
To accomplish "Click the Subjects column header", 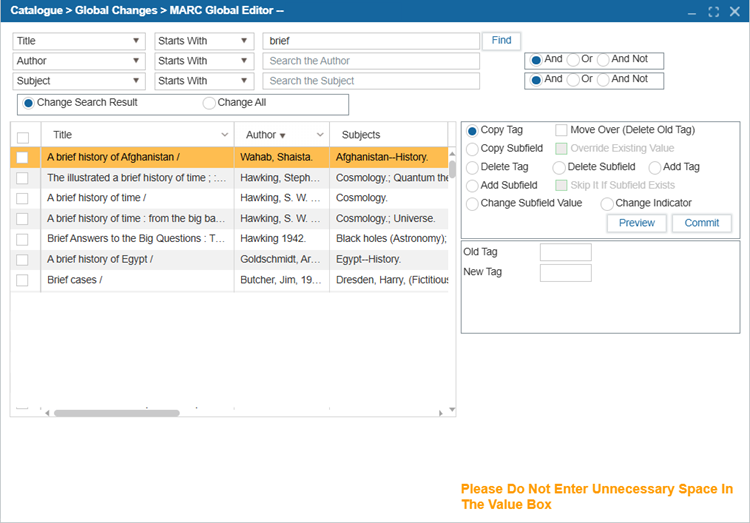I will point(361,135).
